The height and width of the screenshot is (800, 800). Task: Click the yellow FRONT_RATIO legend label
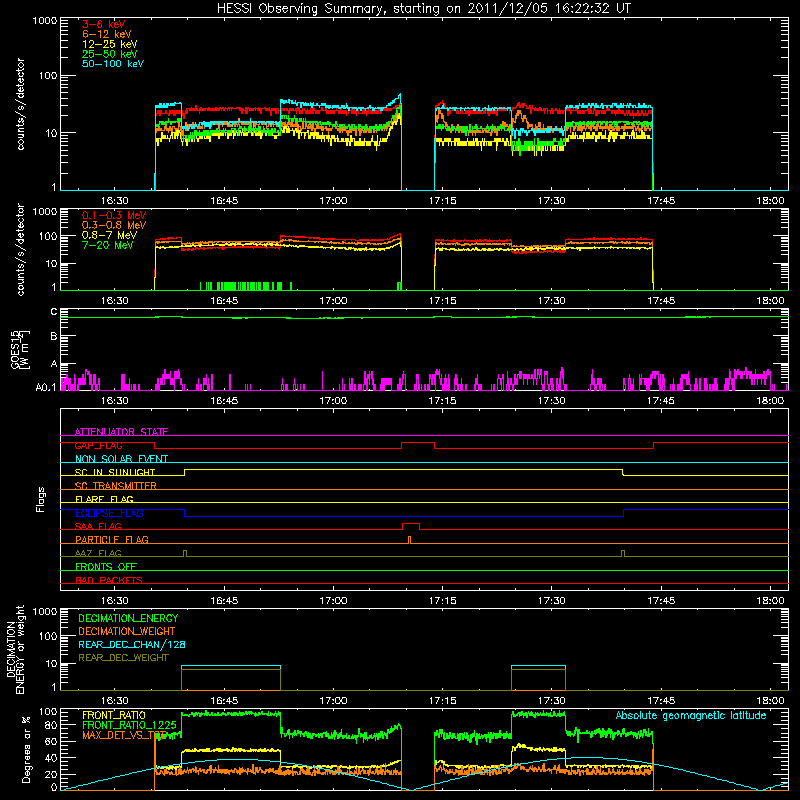coord(114,715)
